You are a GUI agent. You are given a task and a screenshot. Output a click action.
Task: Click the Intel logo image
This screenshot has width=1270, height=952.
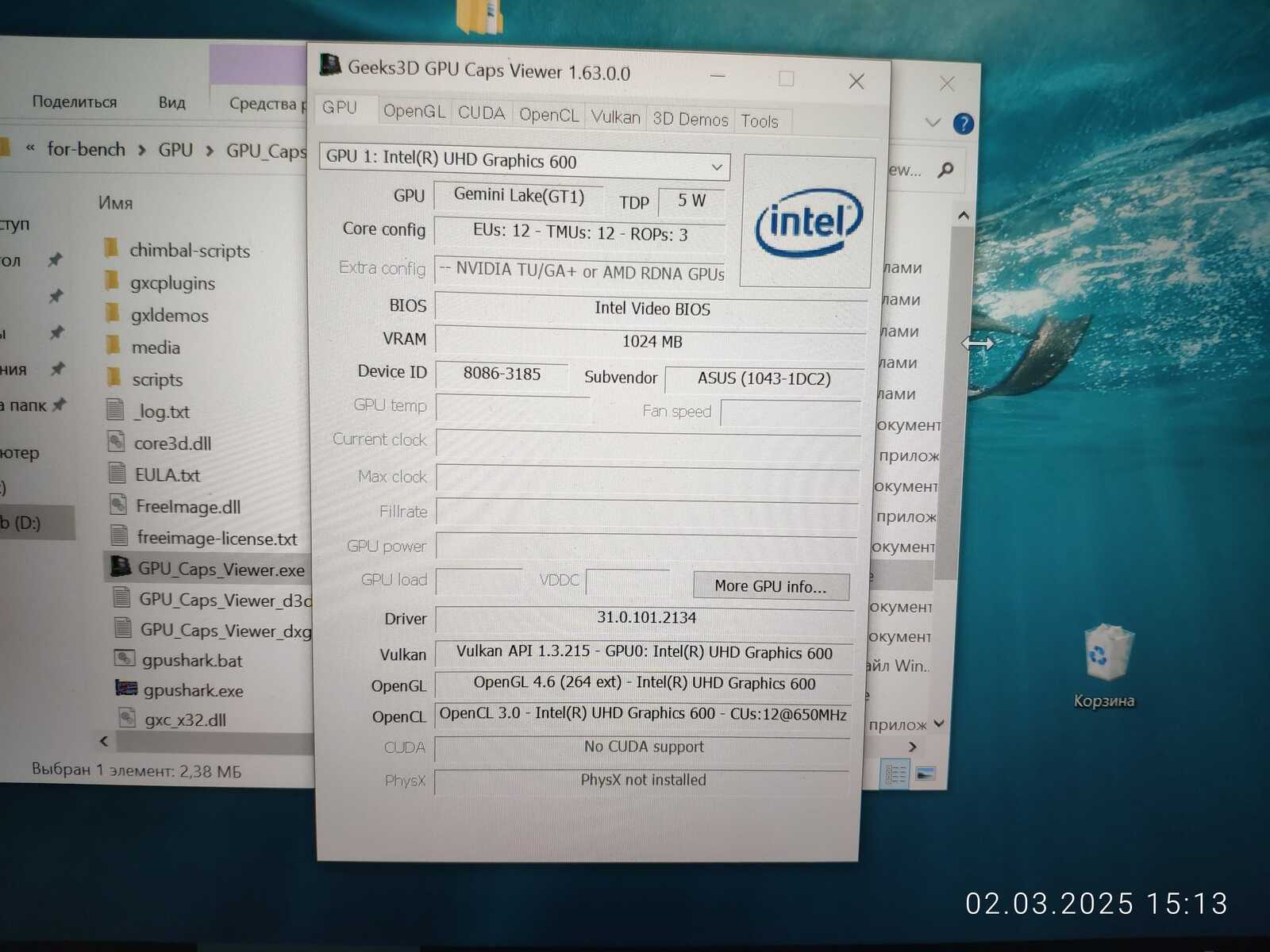point(808,222)
